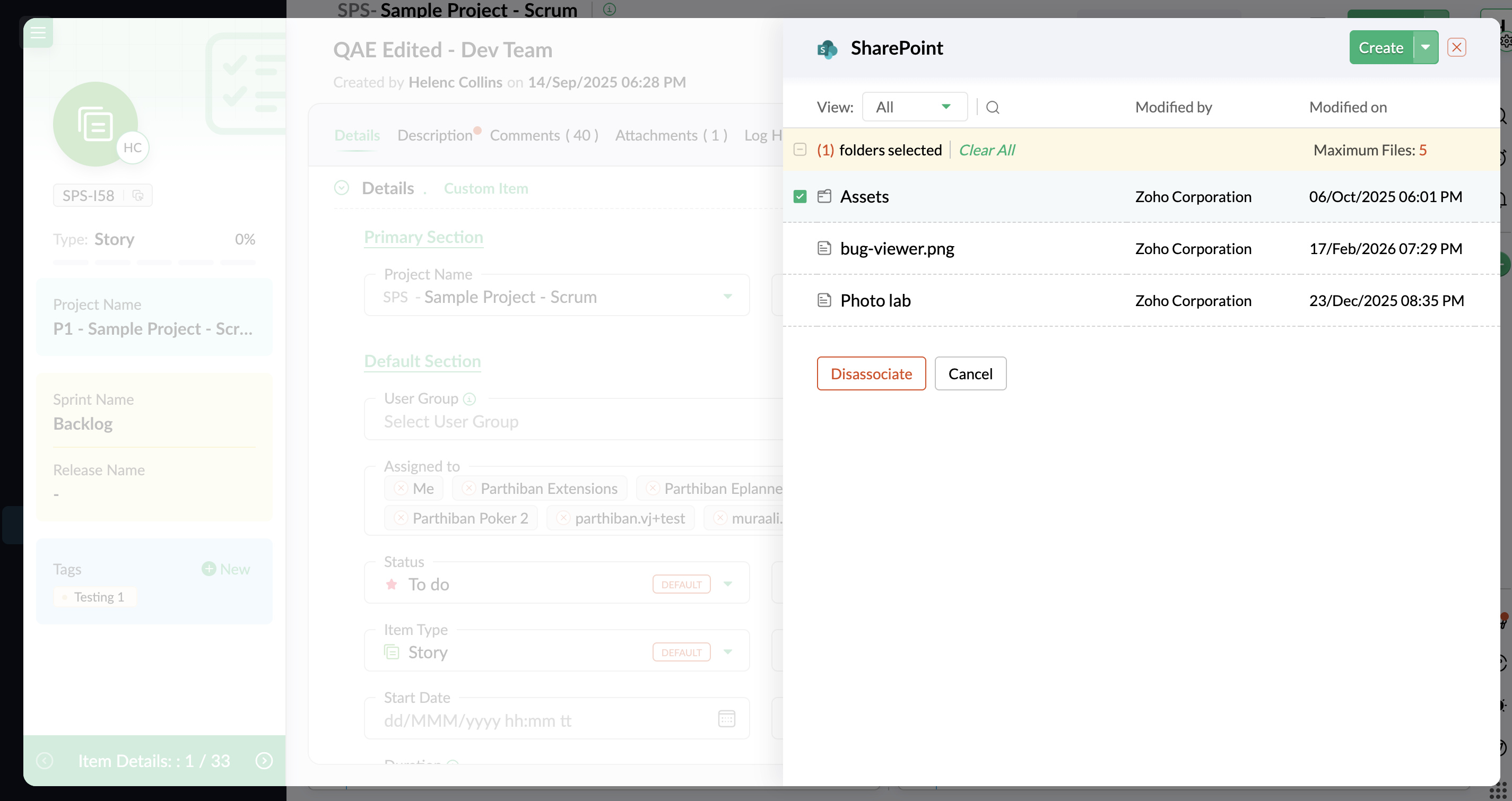Uncheck the Assets folder checkbox

800,197
